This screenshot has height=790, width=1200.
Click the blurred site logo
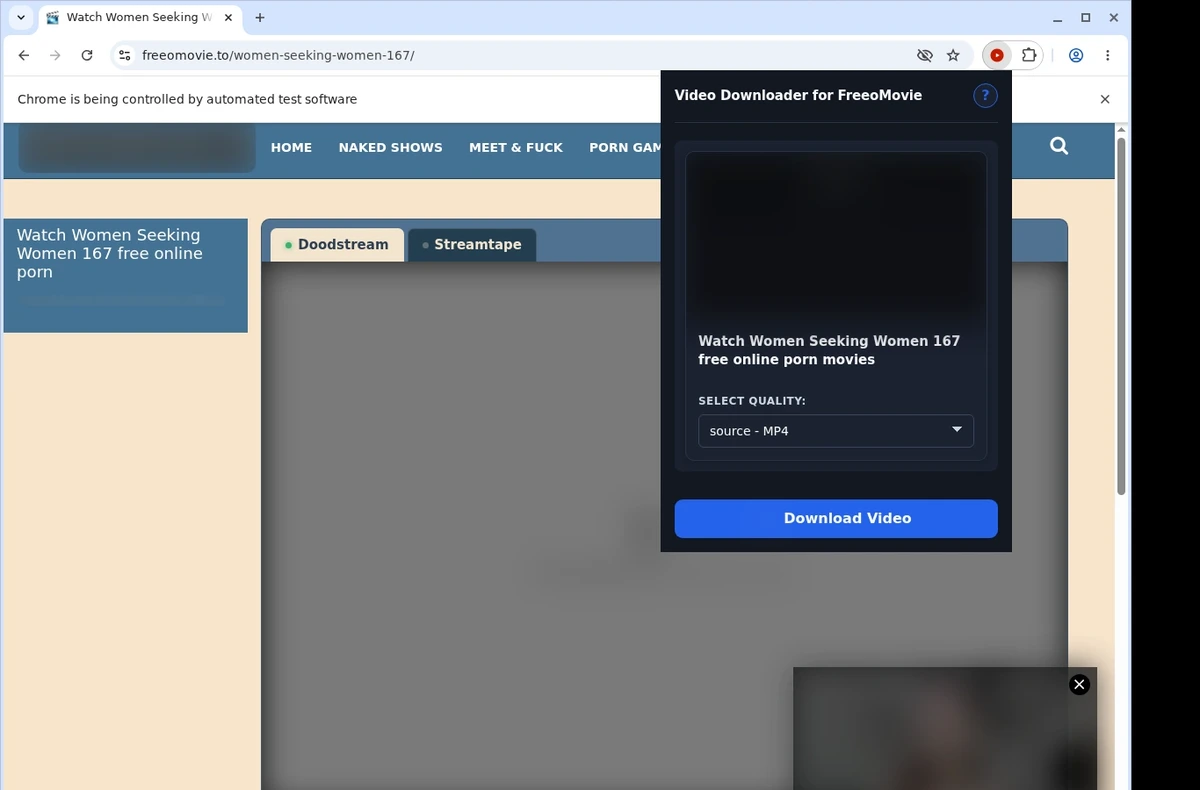(137, 148)
